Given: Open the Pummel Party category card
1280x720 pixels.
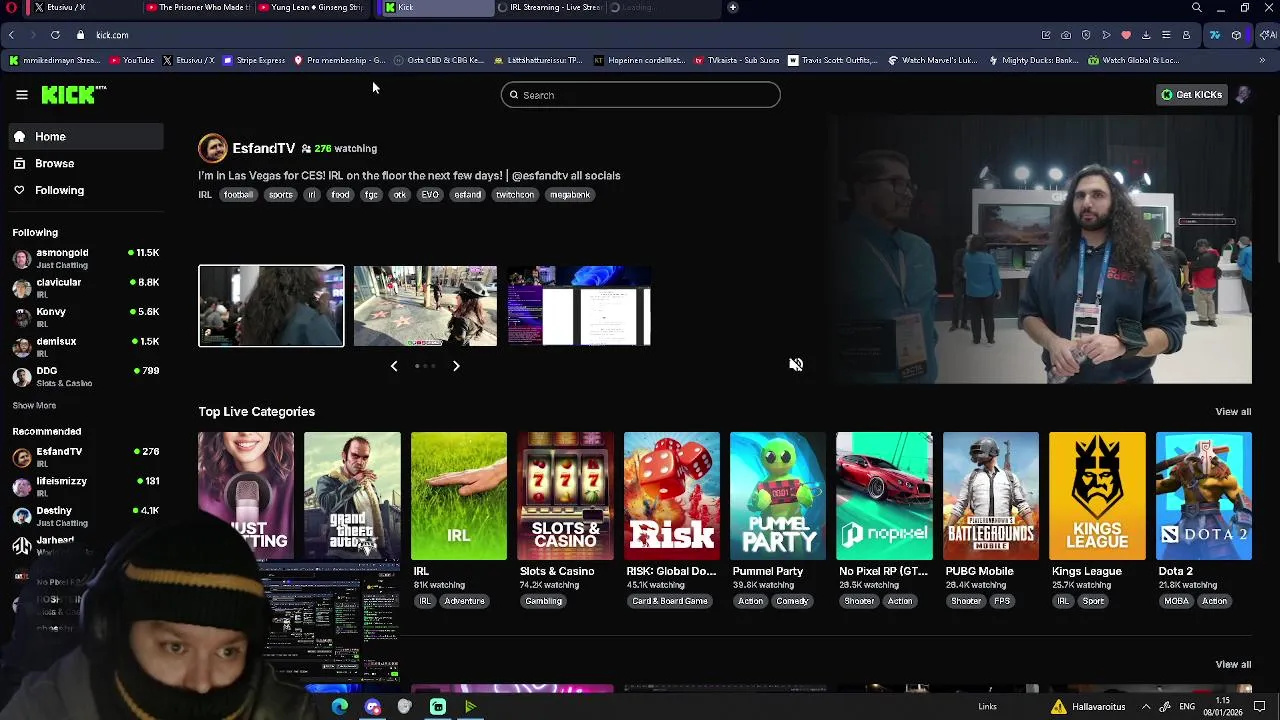Looking at the screenshot, I should (778, 496).
